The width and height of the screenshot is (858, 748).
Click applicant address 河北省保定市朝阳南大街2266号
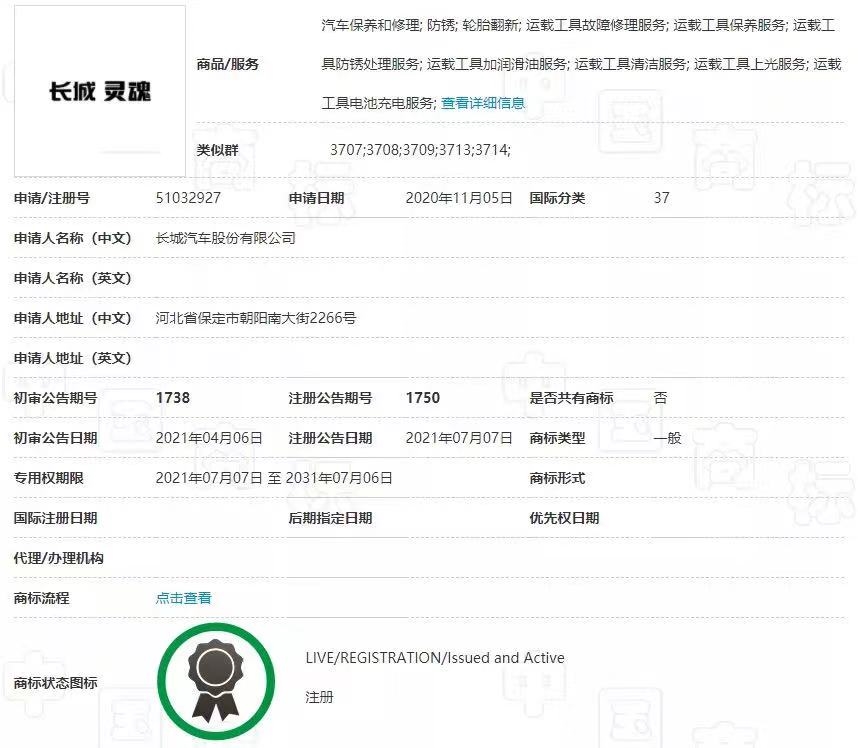click(256, 318)
